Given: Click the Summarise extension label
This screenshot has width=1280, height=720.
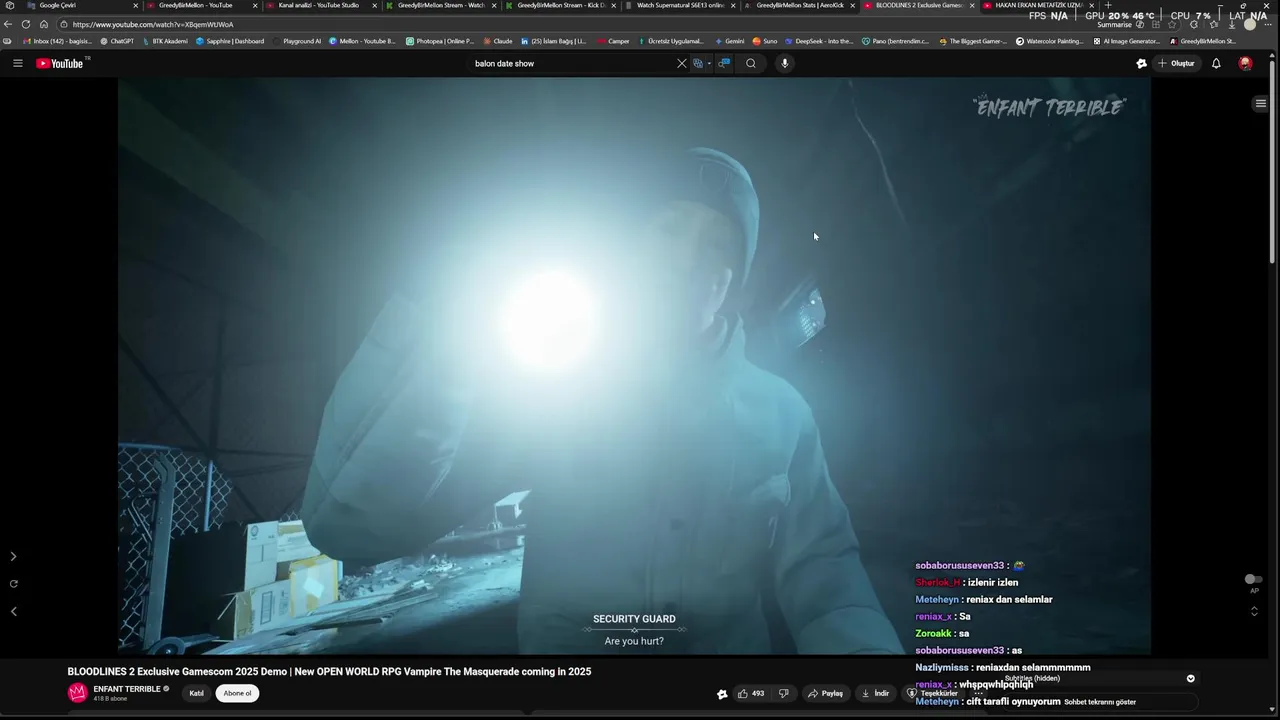Looking at the screenshot, I should (x=1114, y=25).
